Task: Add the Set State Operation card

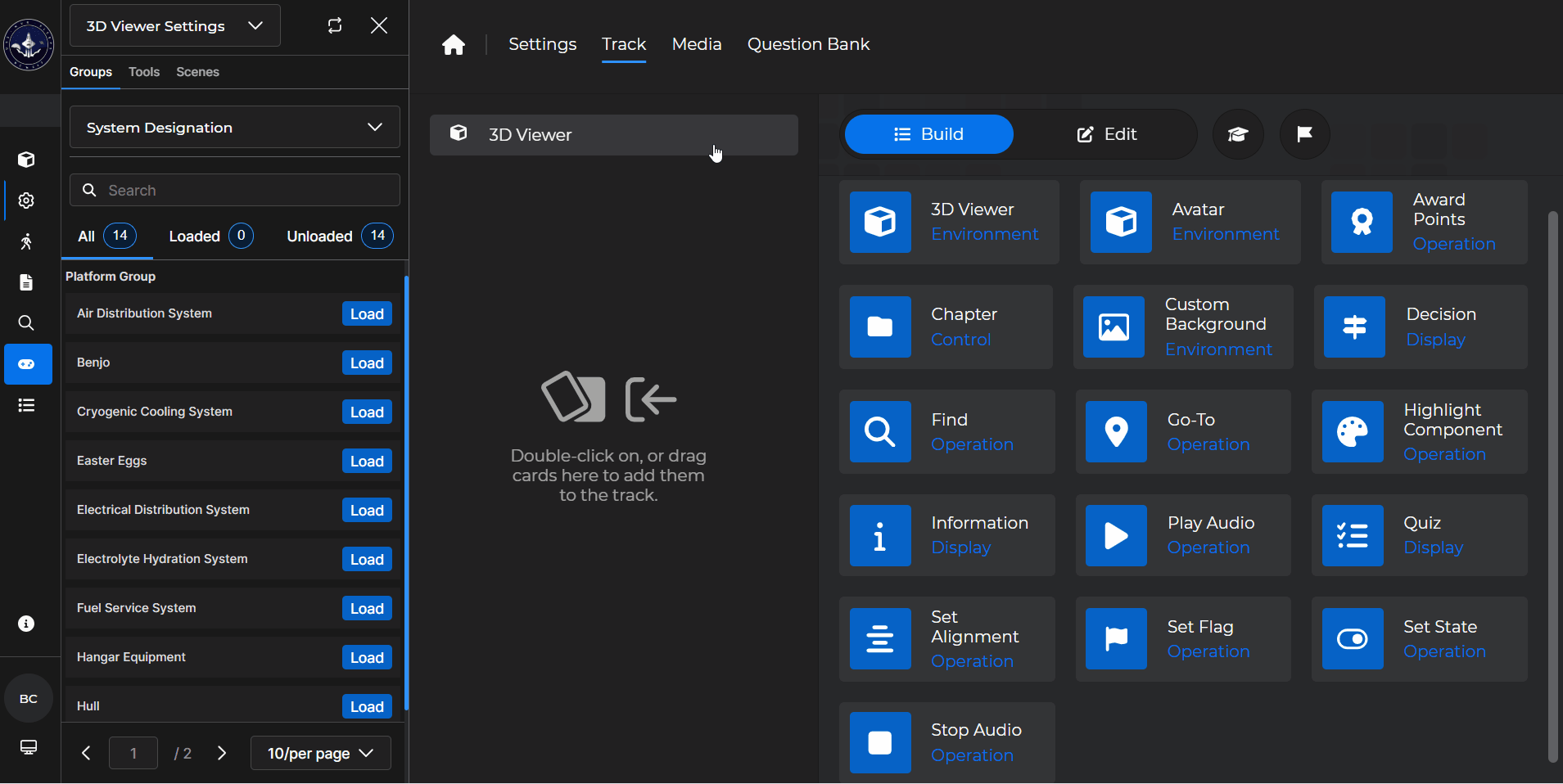Action: [1420, 639]
